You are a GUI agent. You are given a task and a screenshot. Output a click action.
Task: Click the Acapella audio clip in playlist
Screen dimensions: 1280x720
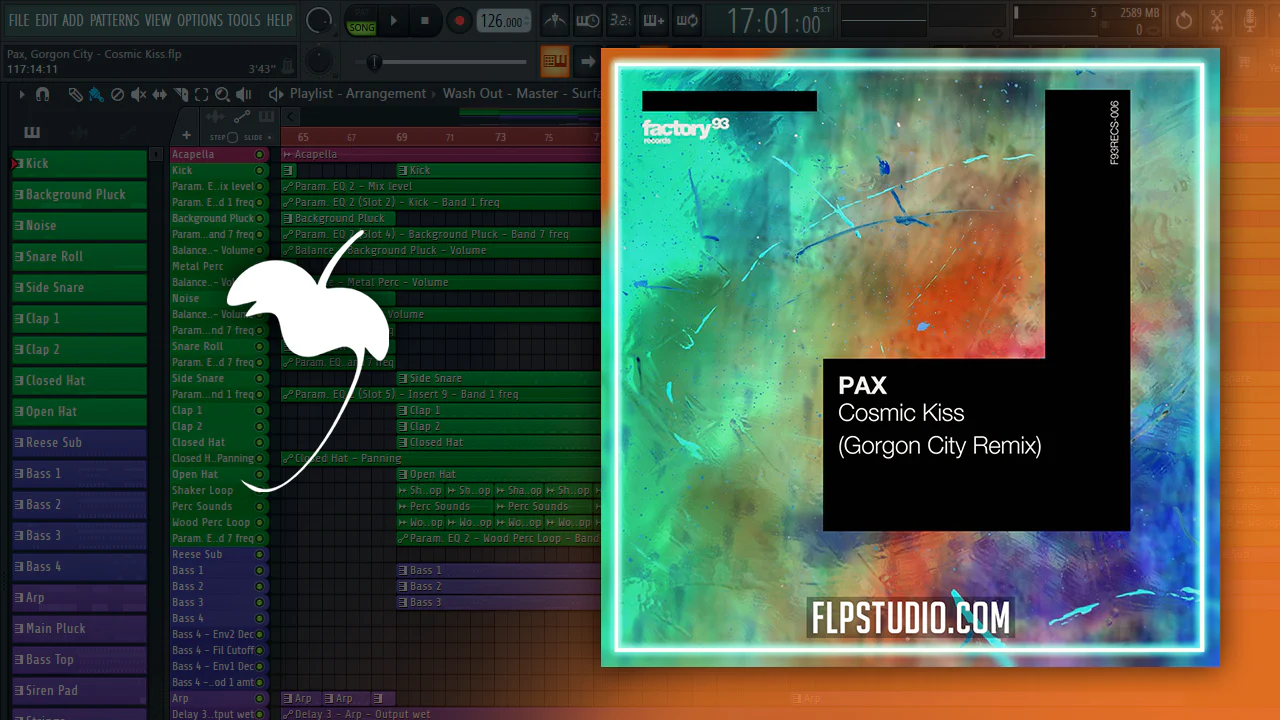point(440,155)
